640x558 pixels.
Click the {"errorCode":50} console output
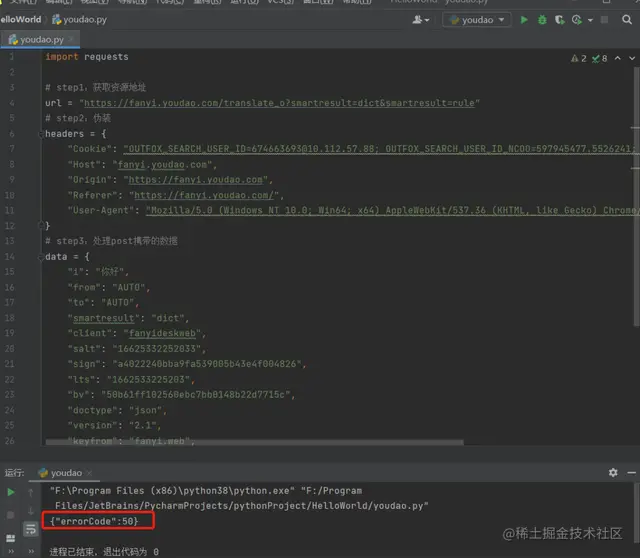[x=94, y=521]
